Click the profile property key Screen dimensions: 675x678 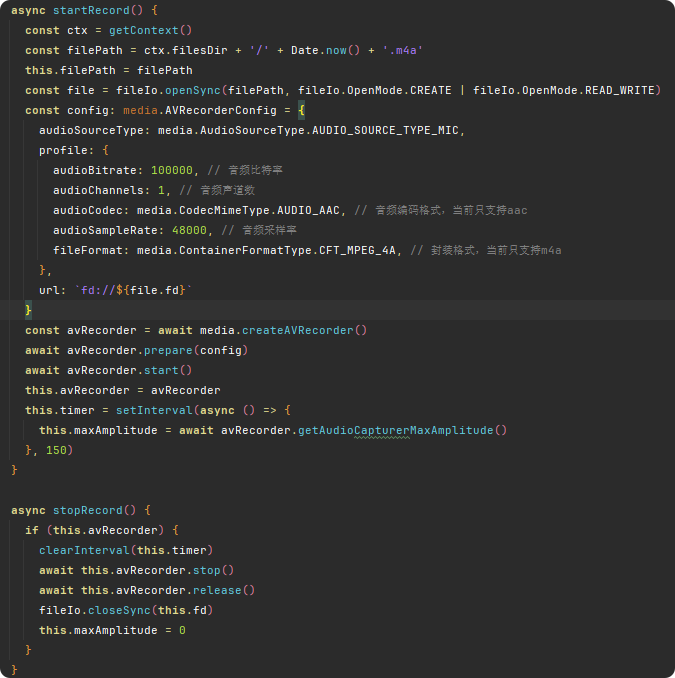63,150
